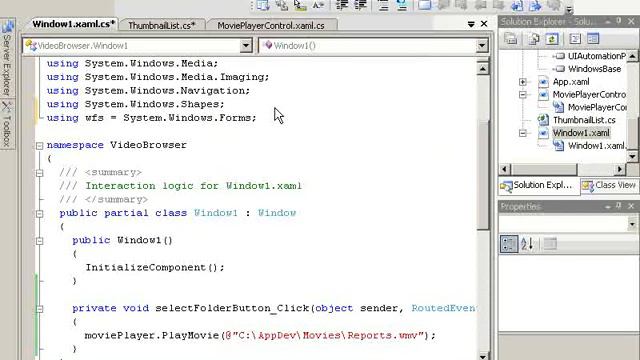Switch to the Window1.xaml.cs tab

(73, 24)
